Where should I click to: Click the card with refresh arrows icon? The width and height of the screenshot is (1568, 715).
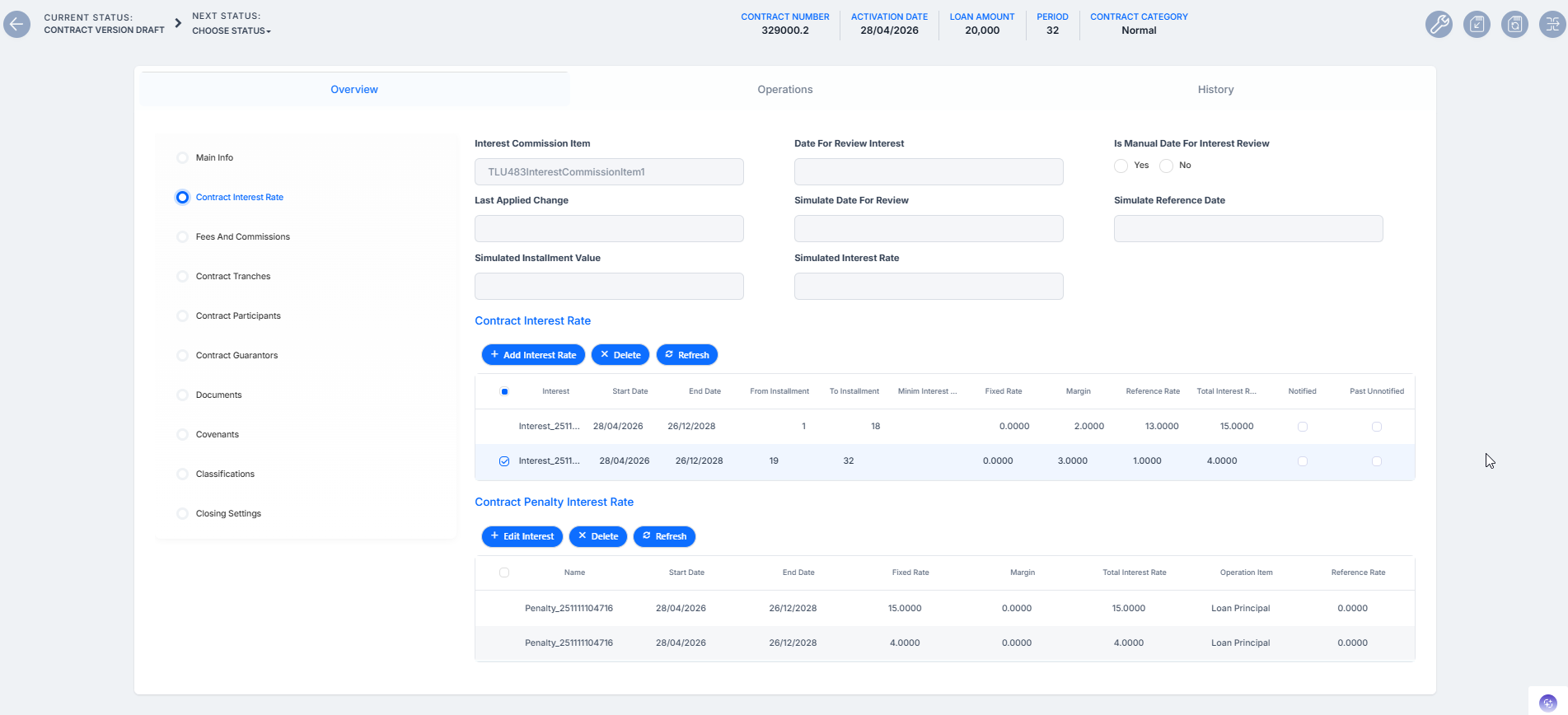coord(1514,24)
